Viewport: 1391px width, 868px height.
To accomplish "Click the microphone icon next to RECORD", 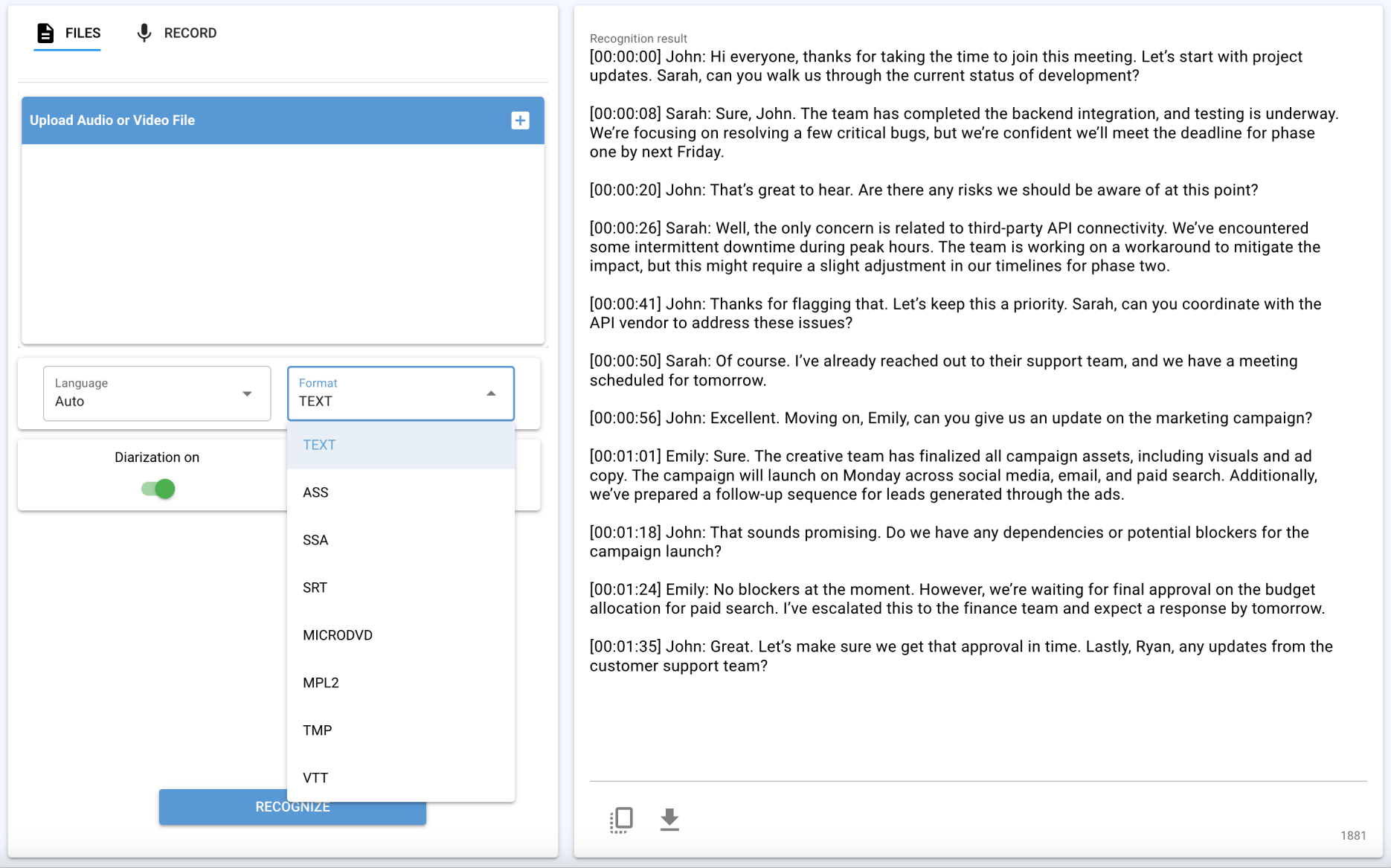I will pyautogui.click(x=142, y=32).
